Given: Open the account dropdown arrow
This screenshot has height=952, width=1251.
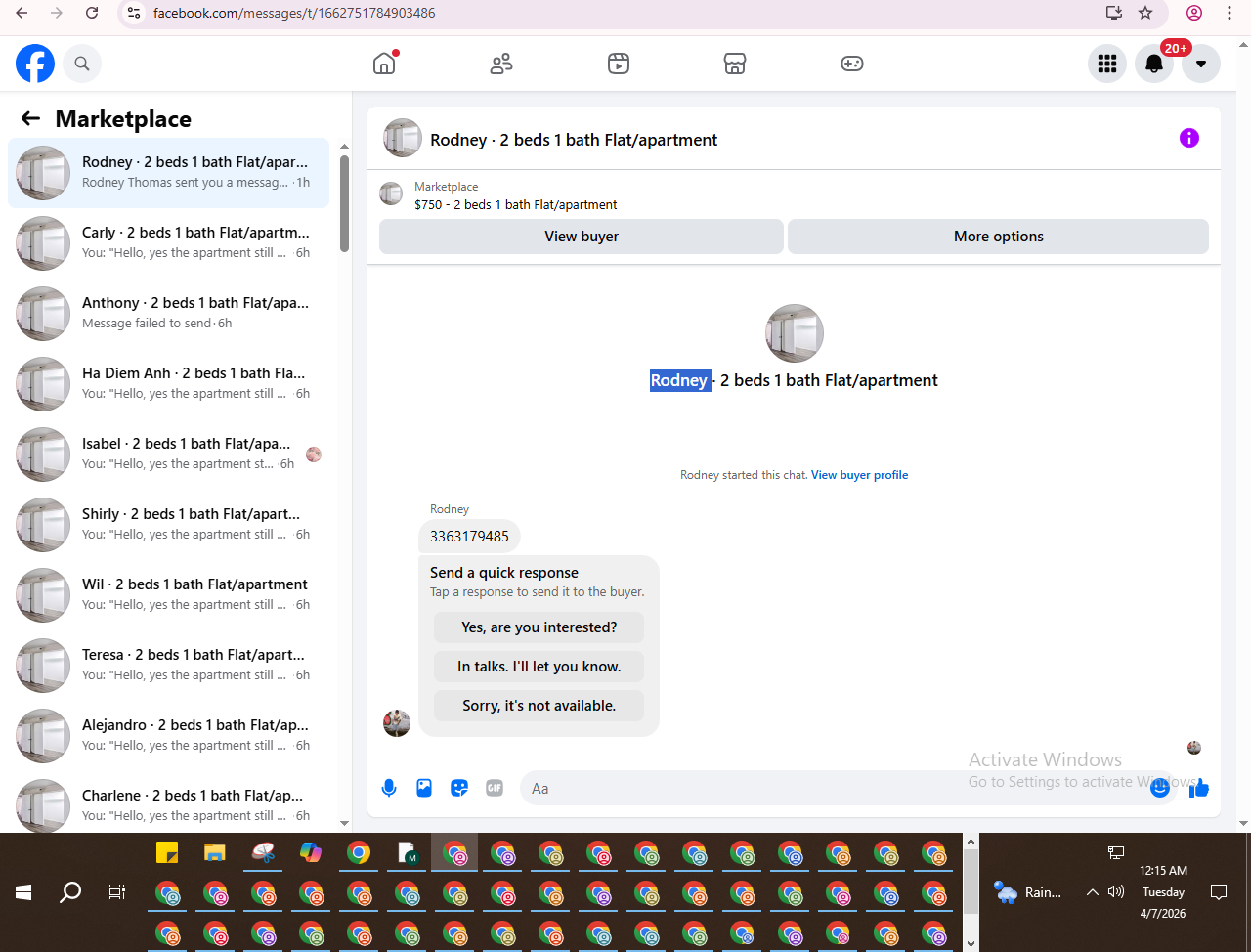Looking at the screenshot, I should pyautogui.click(x=1201, y=64).
